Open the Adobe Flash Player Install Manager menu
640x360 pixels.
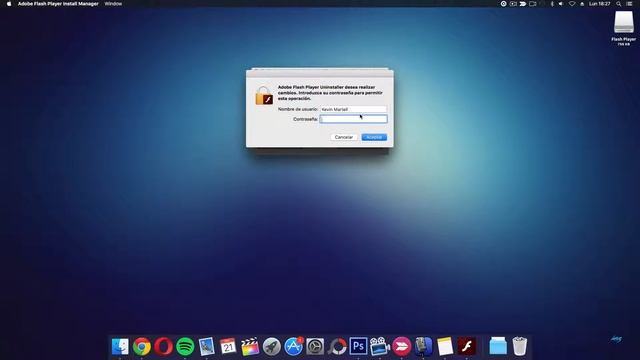tap(58, 4)
